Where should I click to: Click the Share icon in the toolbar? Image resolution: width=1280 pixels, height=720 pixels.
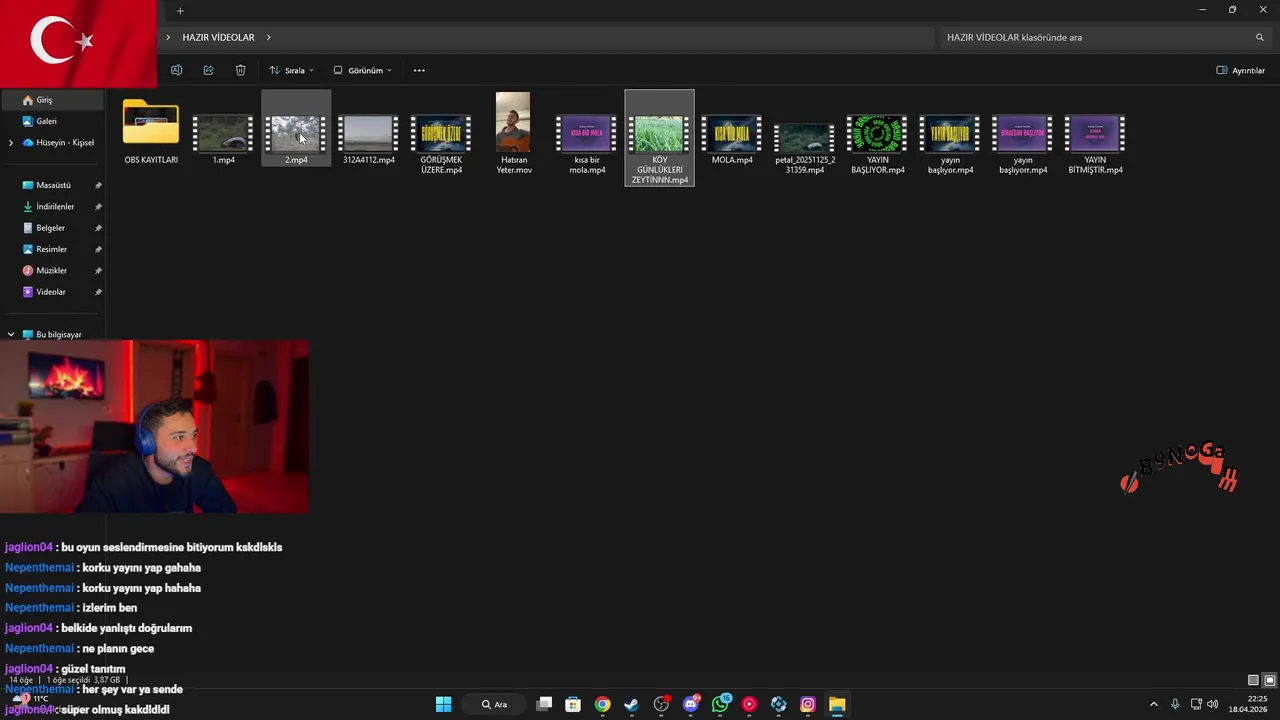tap(208, 70)
